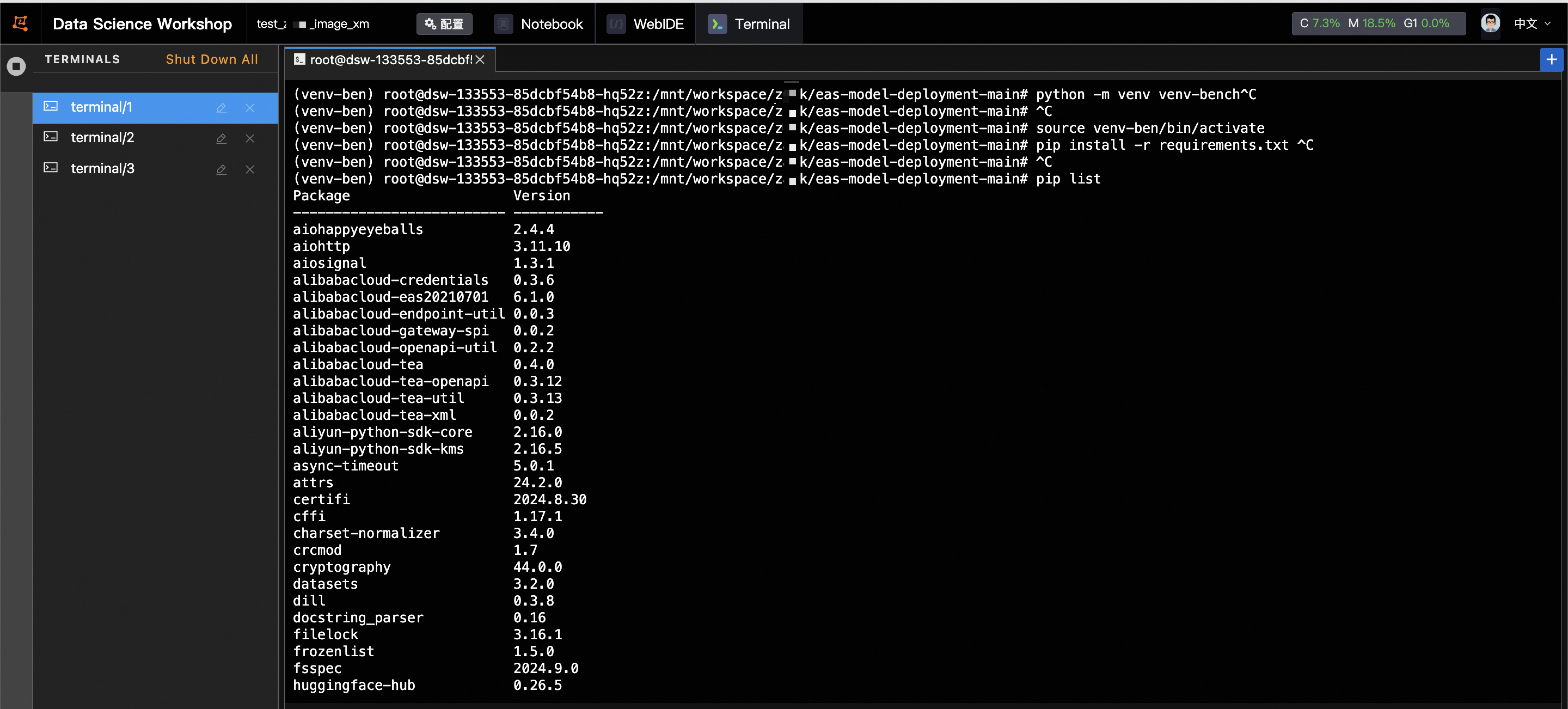1568x709 pixels.
Task: Click the huggingface-hub package name
Action: pyautogui.click(x=354, y=685)
